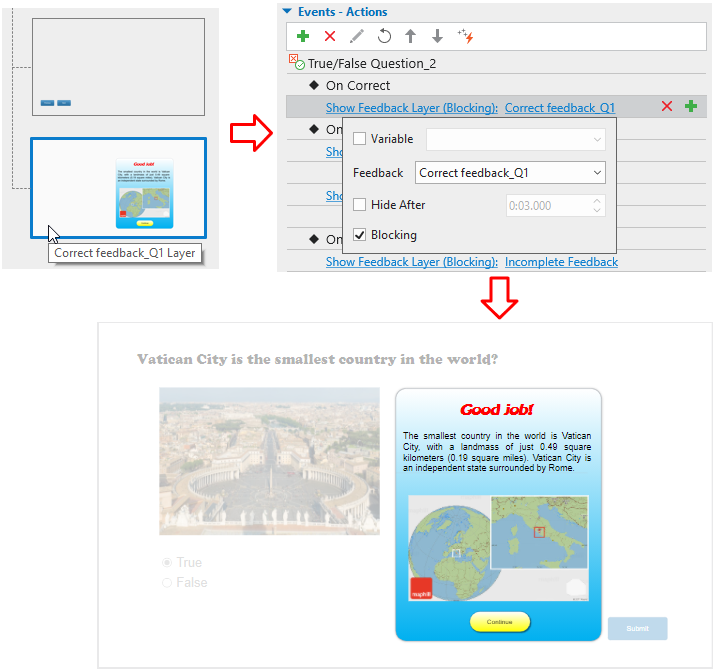Open the Variable dropdown list
The height and width of the screenshot is (670, 713).
click(x=515, y=139)
